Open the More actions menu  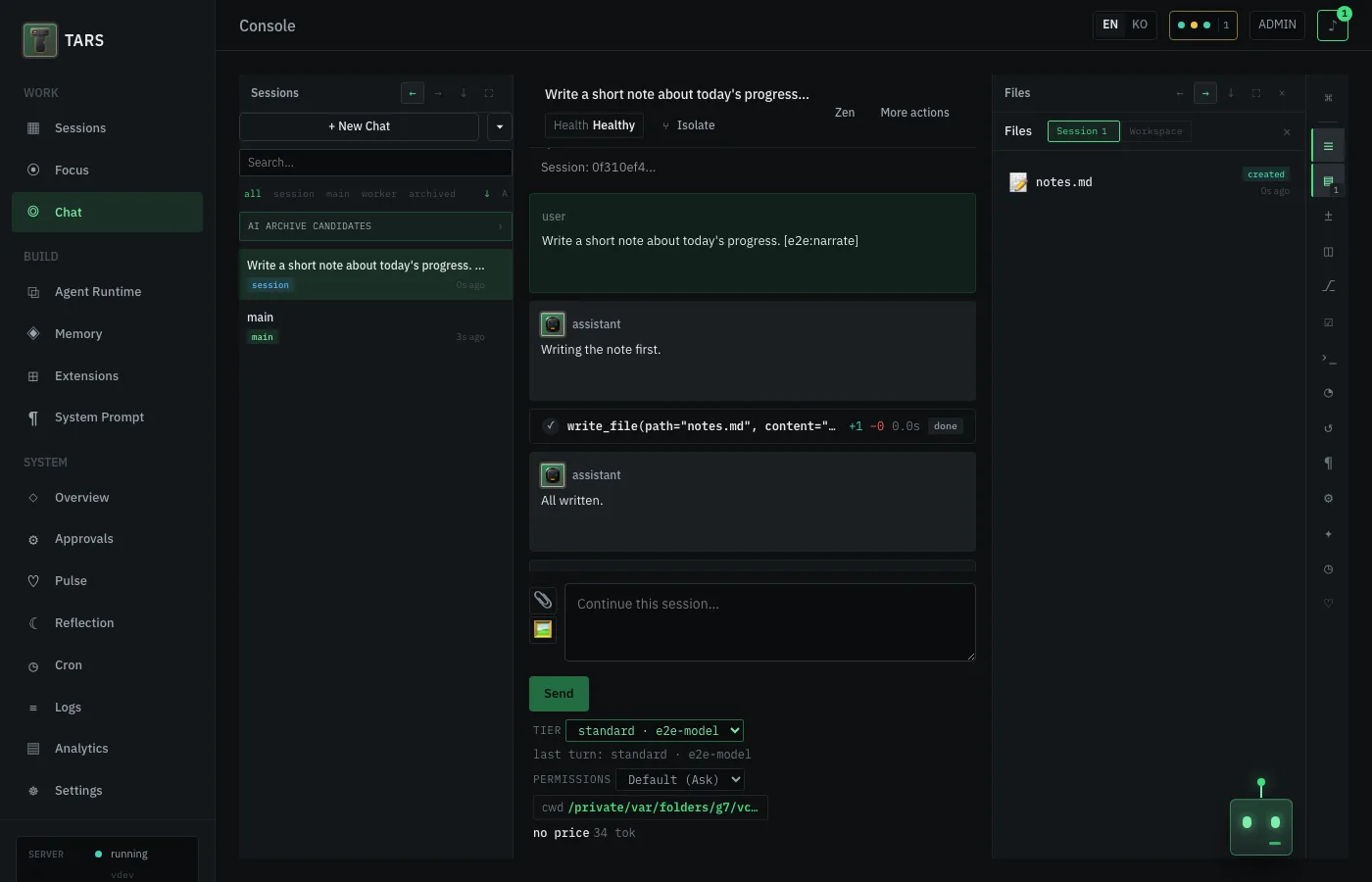tap(914, 113)
